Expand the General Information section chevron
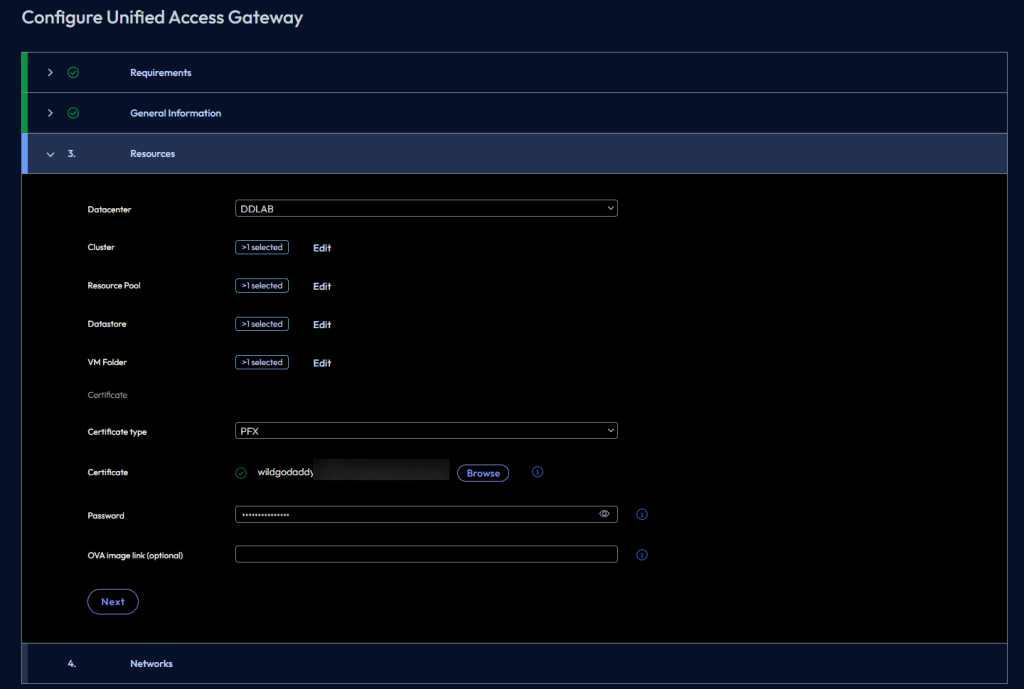The height and width of the screenshot is (689, 1024). point(50,113)
